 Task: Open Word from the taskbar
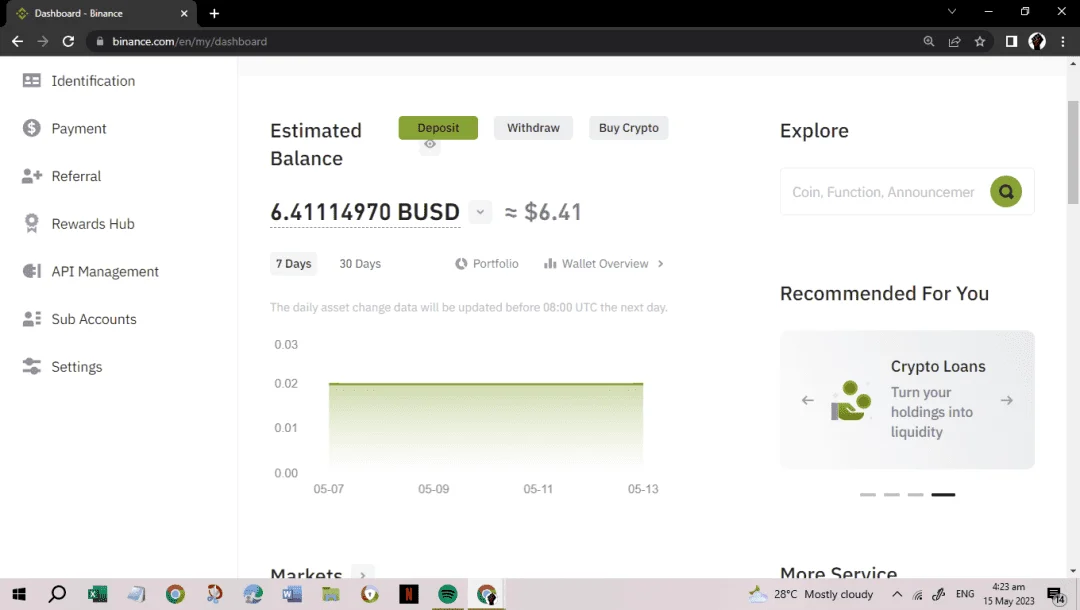292,594
